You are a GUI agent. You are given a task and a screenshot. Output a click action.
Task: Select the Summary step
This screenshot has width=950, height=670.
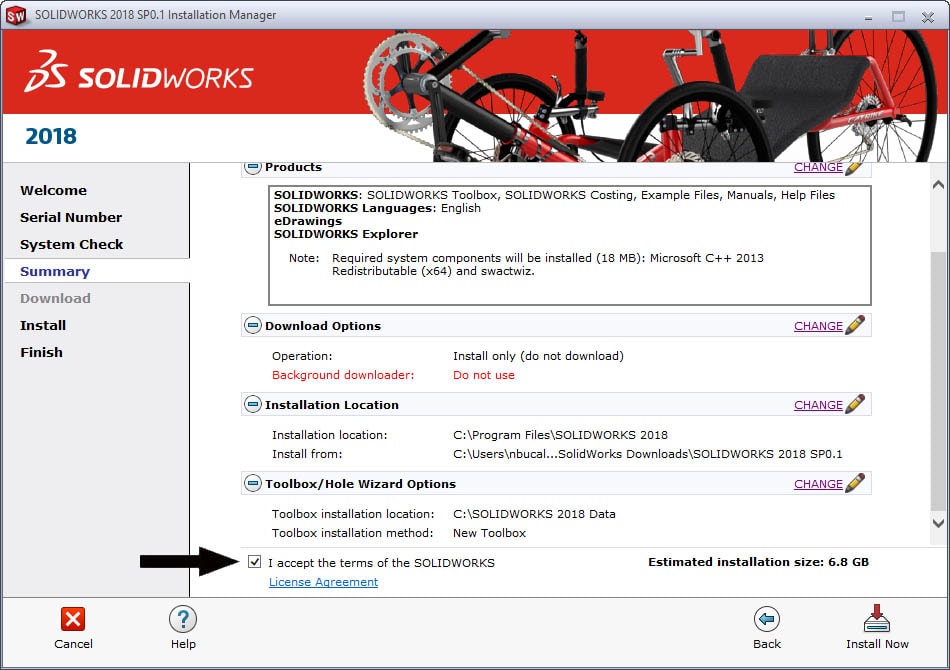tap(55, 271)
